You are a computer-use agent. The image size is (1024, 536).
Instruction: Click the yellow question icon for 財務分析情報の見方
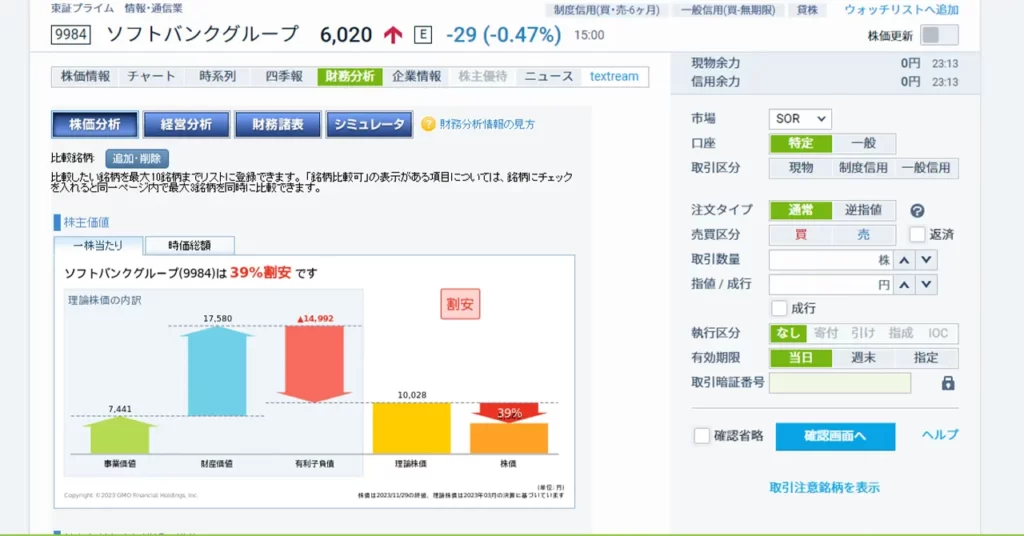(x=428, y=124)
